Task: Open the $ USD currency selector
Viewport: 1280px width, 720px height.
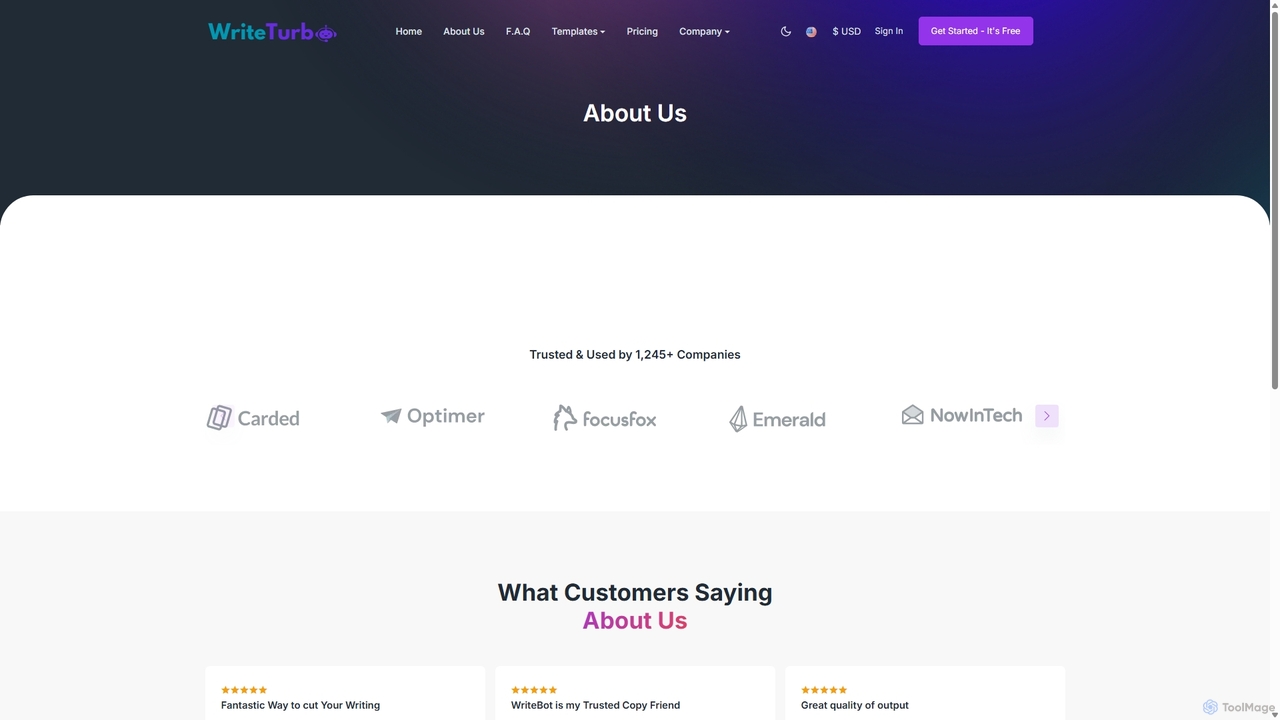Action: [x=846, y=32]
